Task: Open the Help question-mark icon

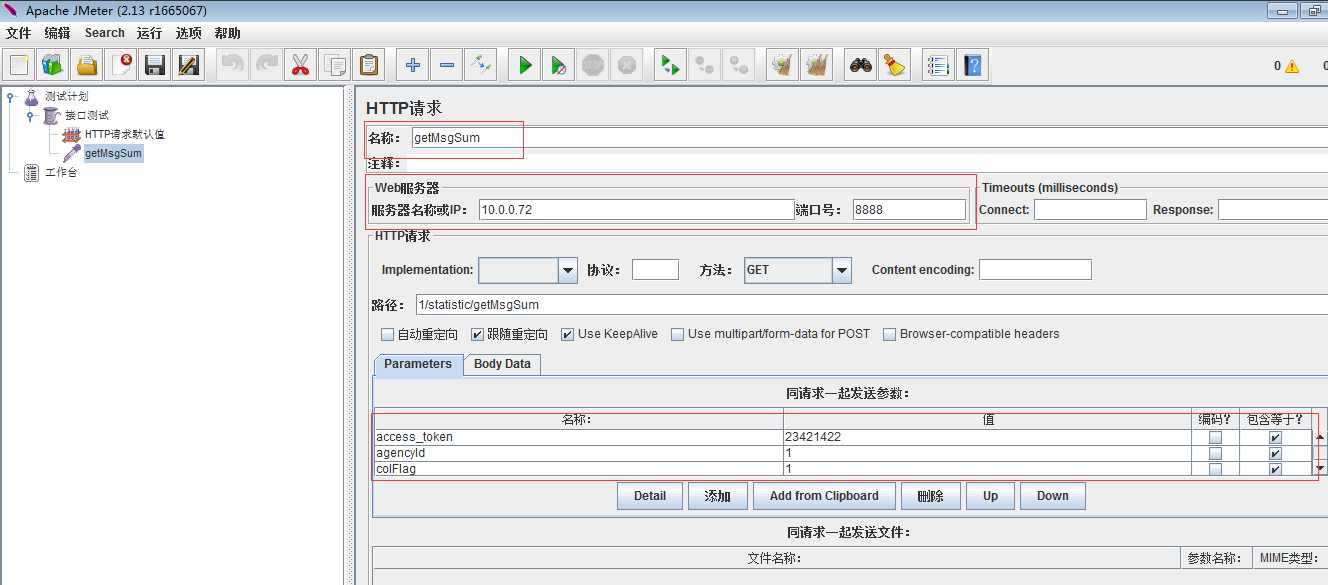Action: pyautogui.click(x=973, y=66)
